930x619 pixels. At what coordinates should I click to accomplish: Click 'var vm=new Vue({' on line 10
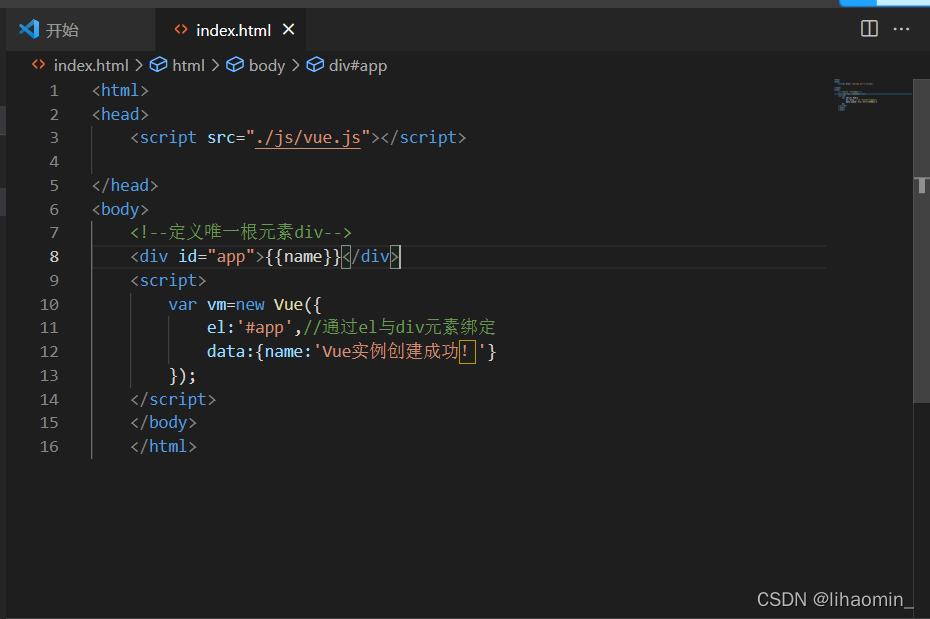[245, 304]
